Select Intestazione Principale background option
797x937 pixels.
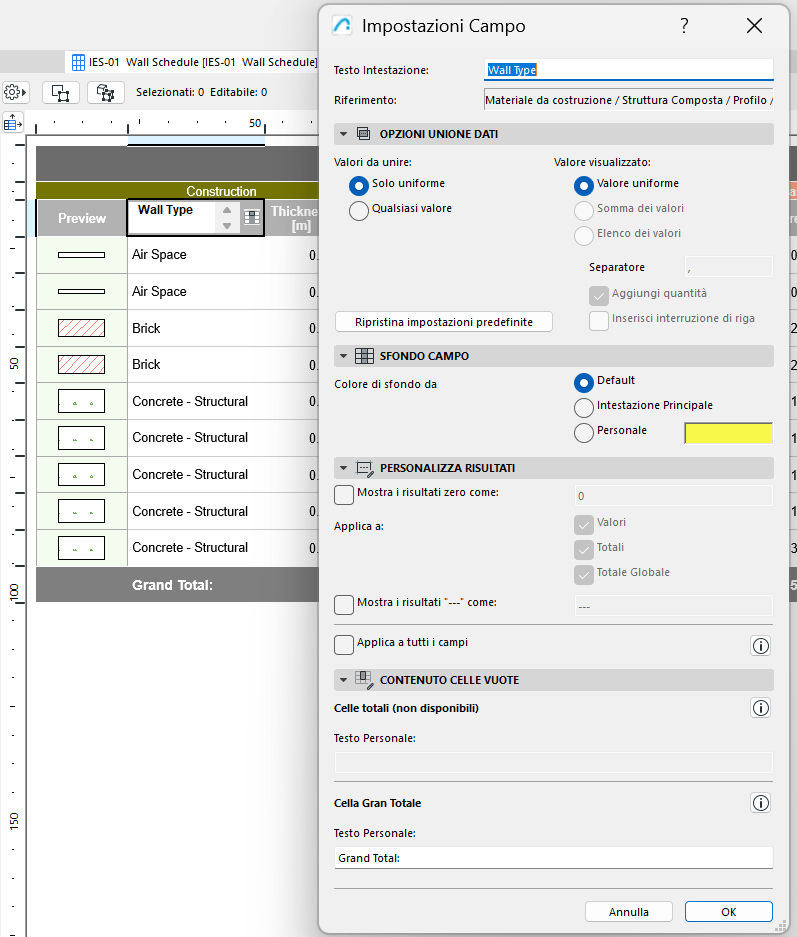click(584, 408)
